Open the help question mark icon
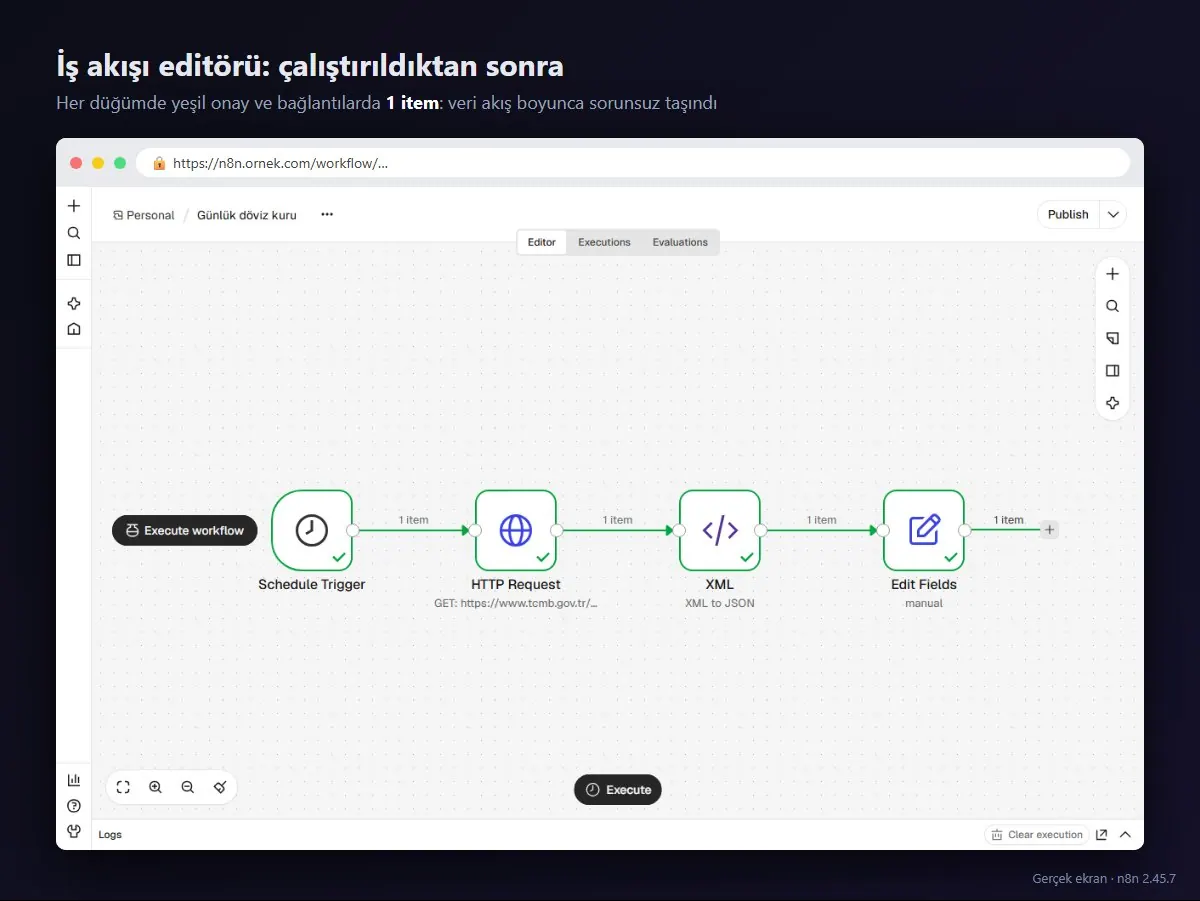Screen dimensions: 1200x901 coord(73,806)
